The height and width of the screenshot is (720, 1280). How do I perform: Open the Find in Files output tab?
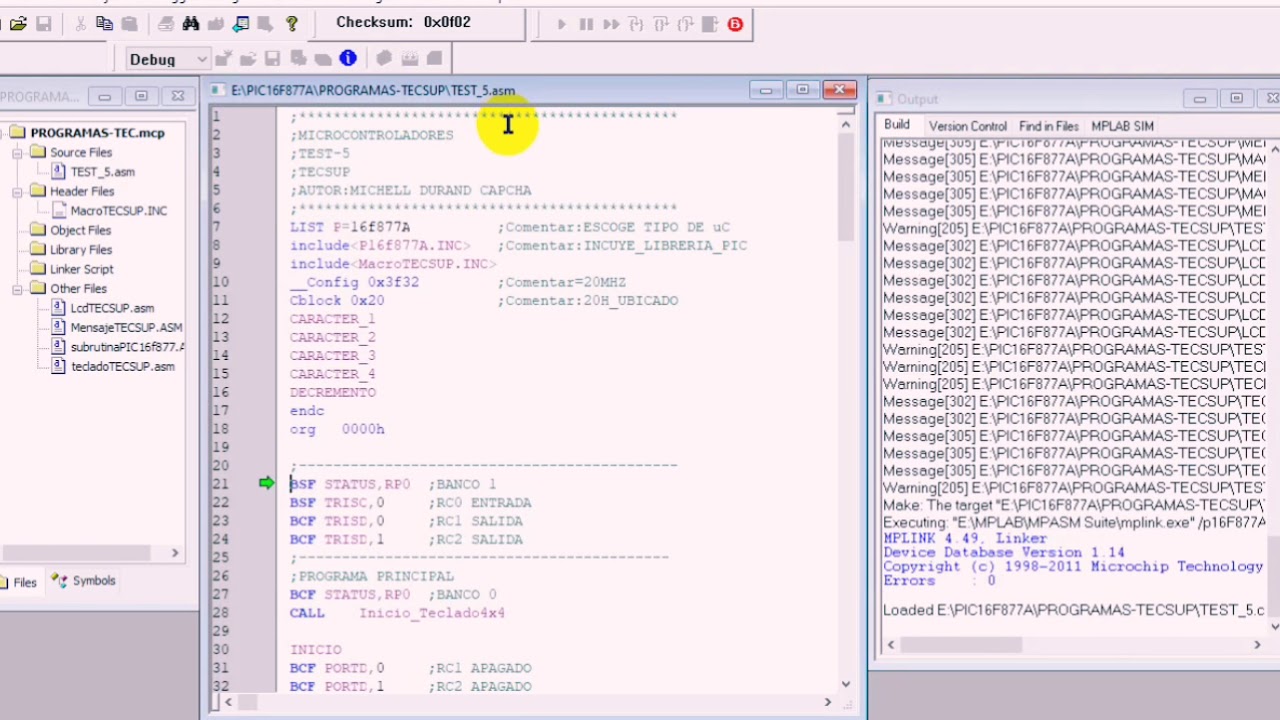1048,126
